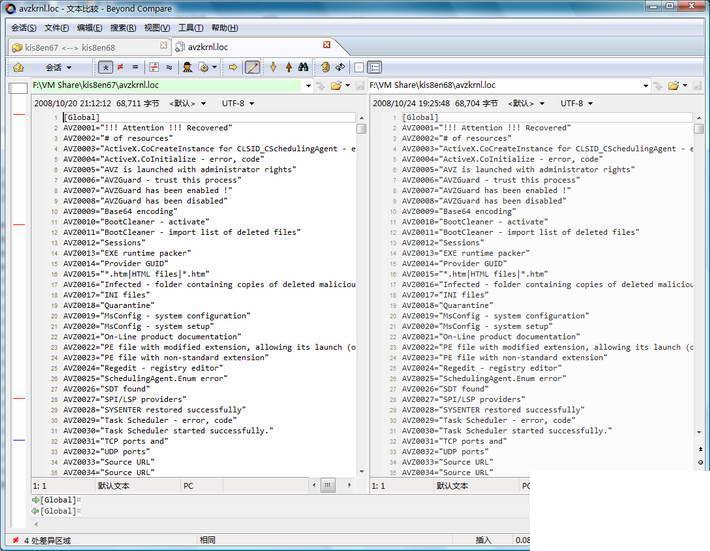This screenshot has height=551, width=710.
Task: Open 视图(V) menu
Action: 157,28
